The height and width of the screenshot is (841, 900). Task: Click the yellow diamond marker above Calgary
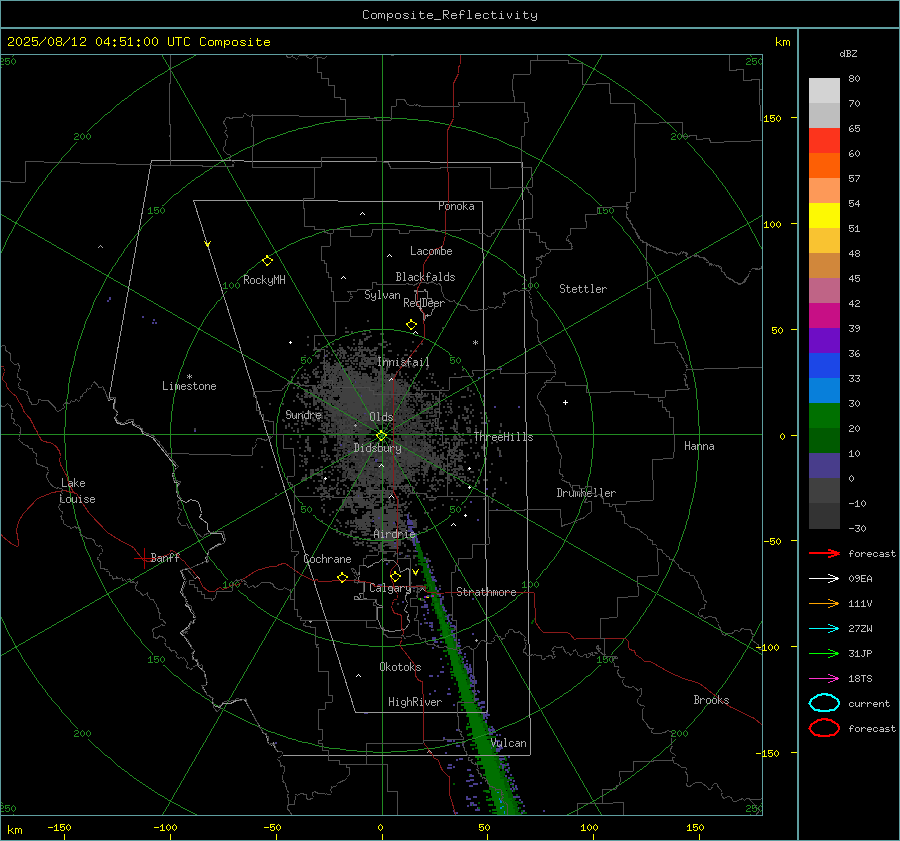[395, 576]
